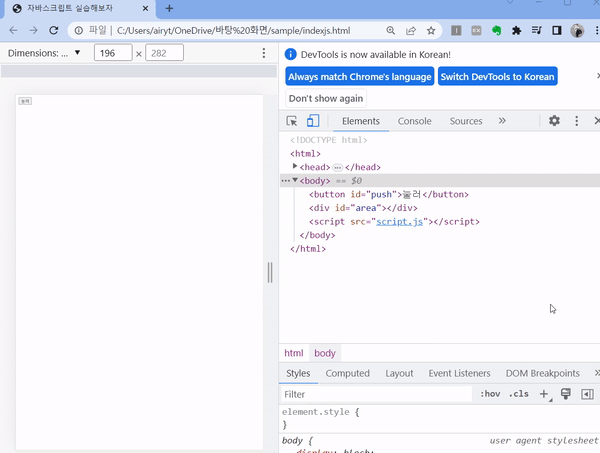Switch to the Layout pane tab
The width and height of the screenshot is (600, 453).
click(399, 373)
